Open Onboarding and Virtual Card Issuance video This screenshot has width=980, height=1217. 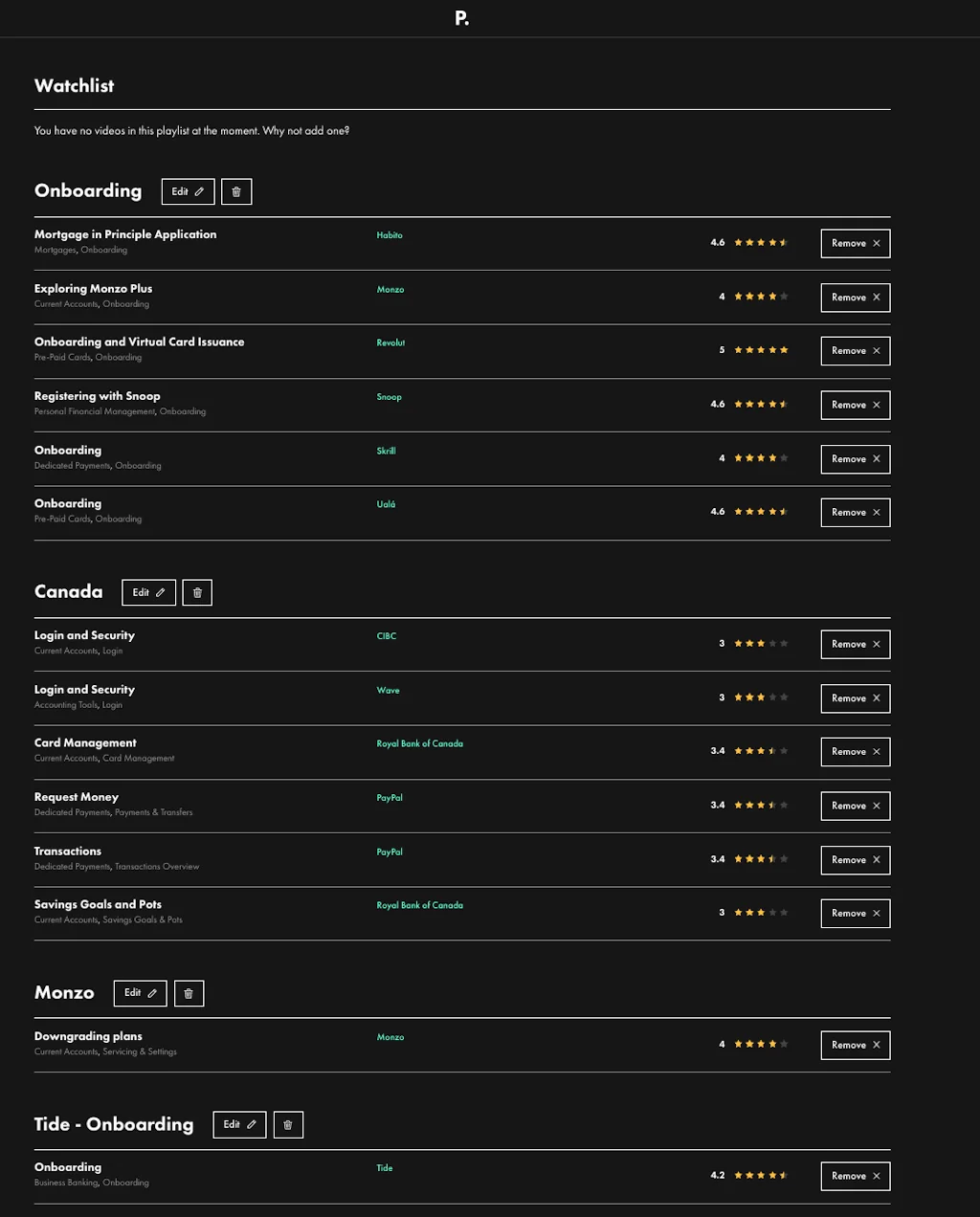coord(139,342)
